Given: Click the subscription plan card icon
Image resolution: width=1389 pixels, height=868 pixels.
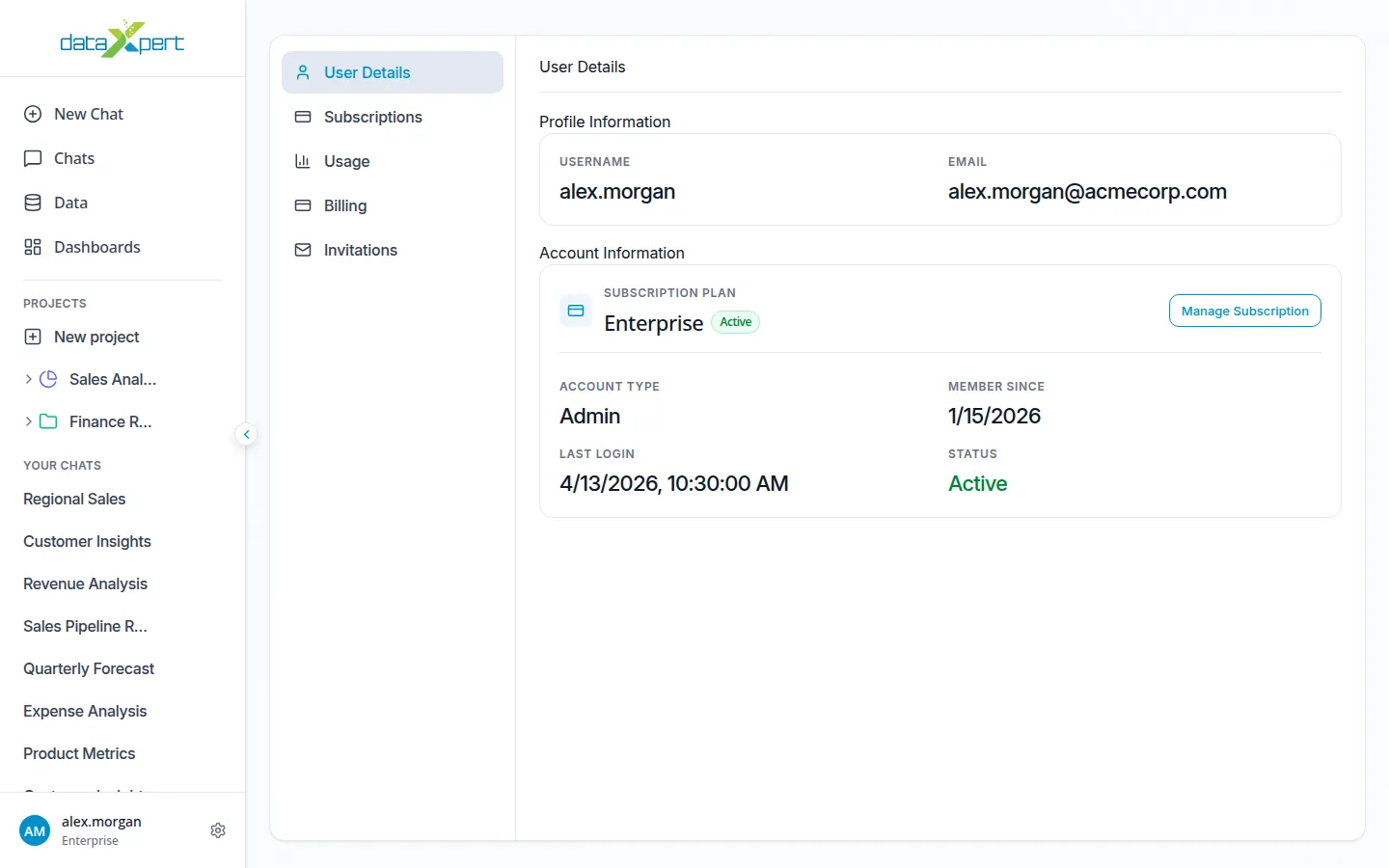Looking at the screenshot, I should coord(576,311).
